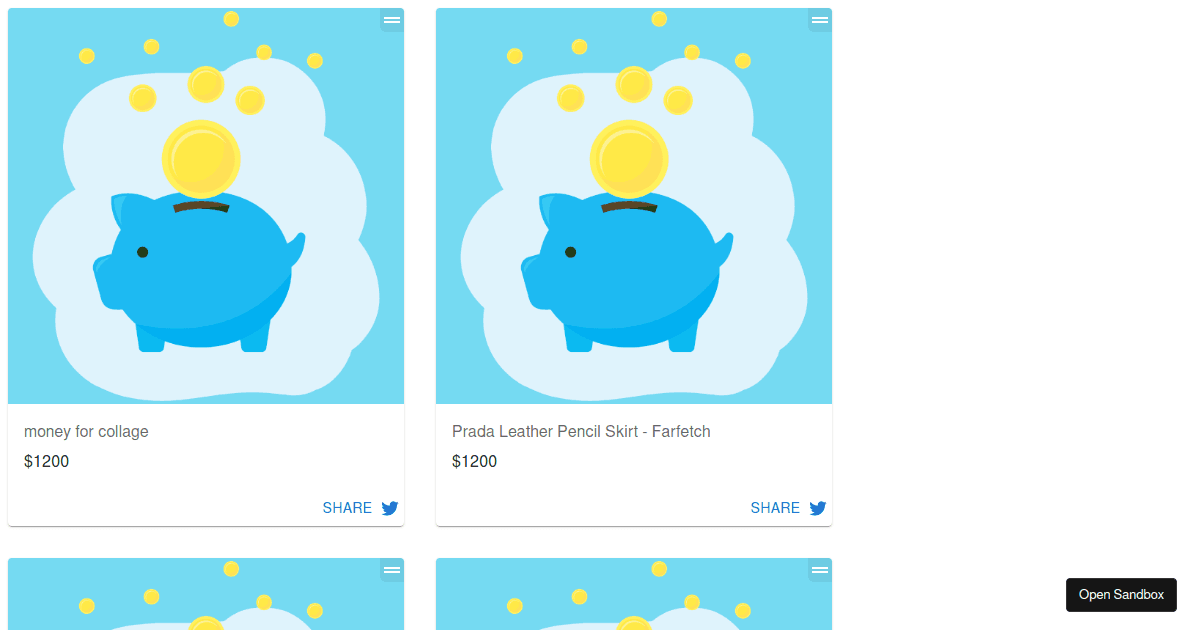Click the Twitter bird icon on money for collage card
This screenshot has height=630, width=1200.
click(390, 508)
